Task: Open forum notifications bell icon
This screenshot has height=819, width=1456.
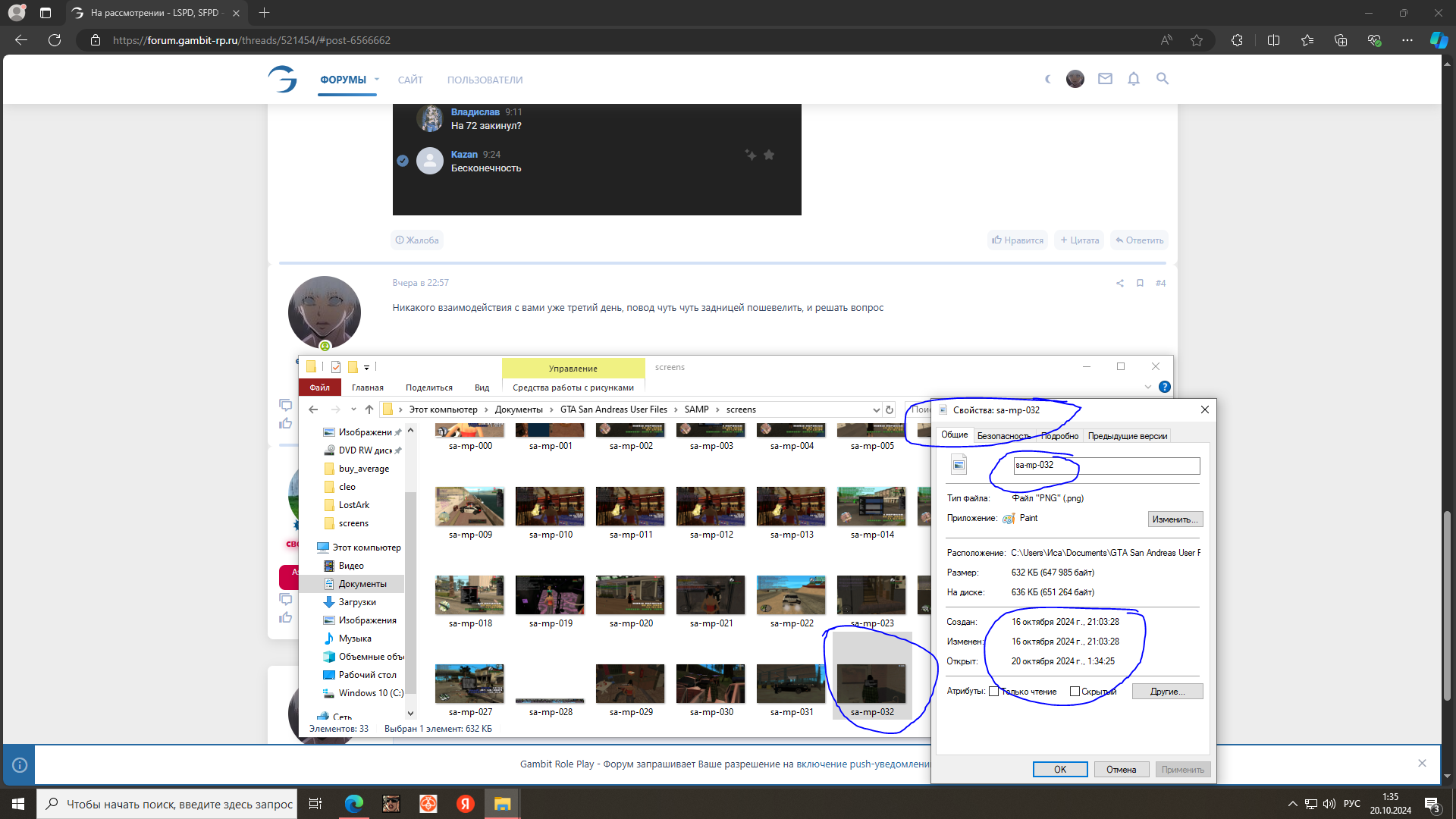Action: [x=1134, y=79]
